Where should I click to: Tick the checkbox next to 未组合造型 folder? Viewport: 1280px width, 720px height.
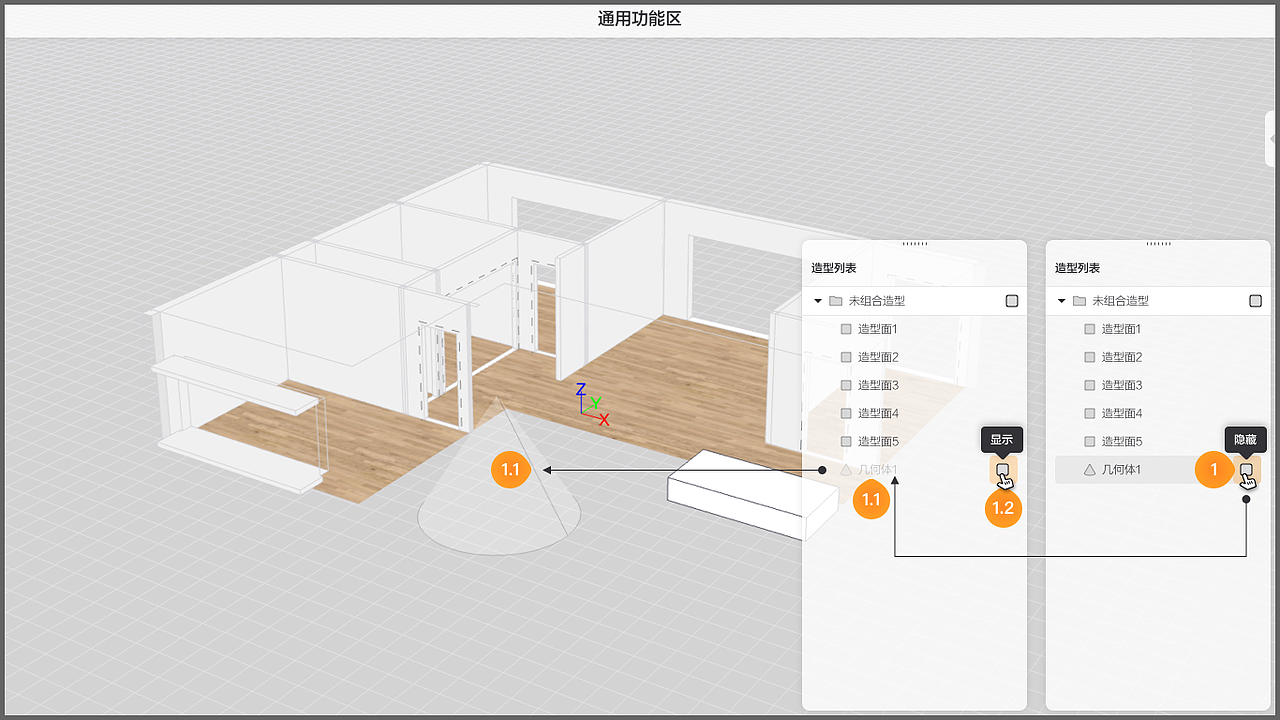(x=1011, y=300)
